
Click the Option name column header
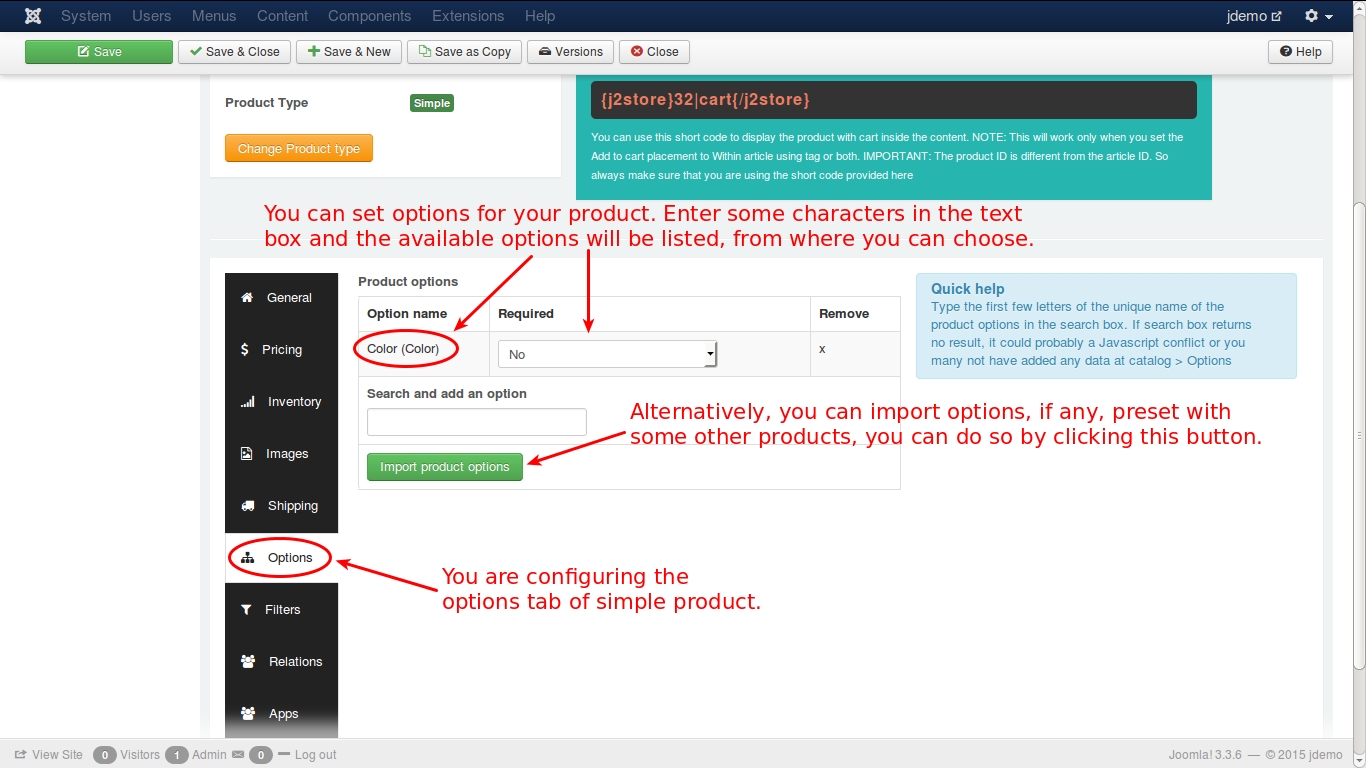(x=407, y=314)
